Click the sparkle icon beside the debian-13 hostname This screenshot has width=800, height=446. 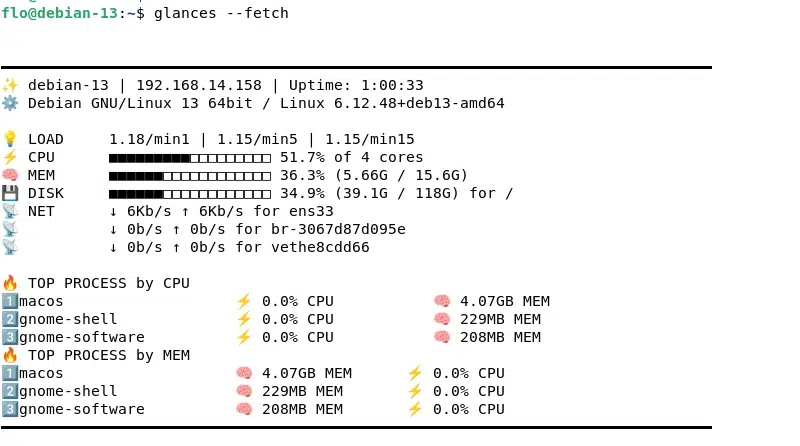click(x=10, y=85)
